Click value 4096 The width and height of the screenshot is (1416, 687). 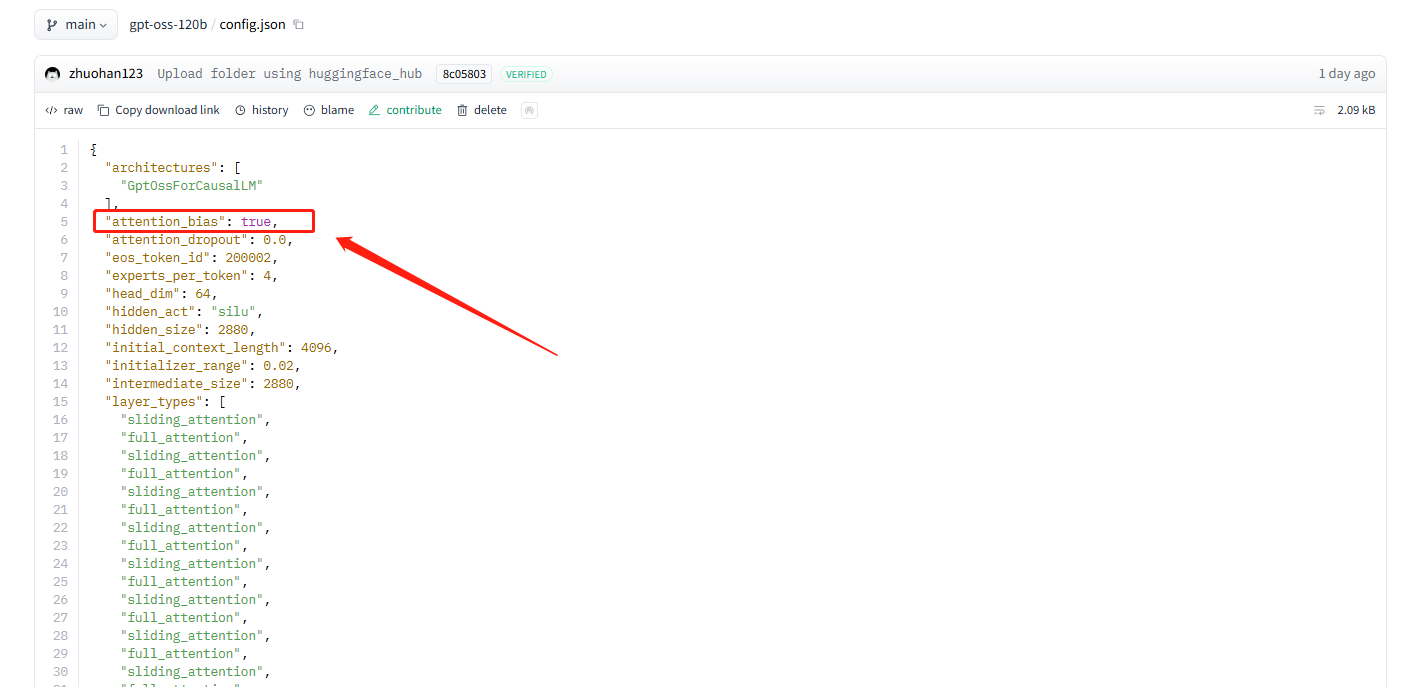point(316,348)
